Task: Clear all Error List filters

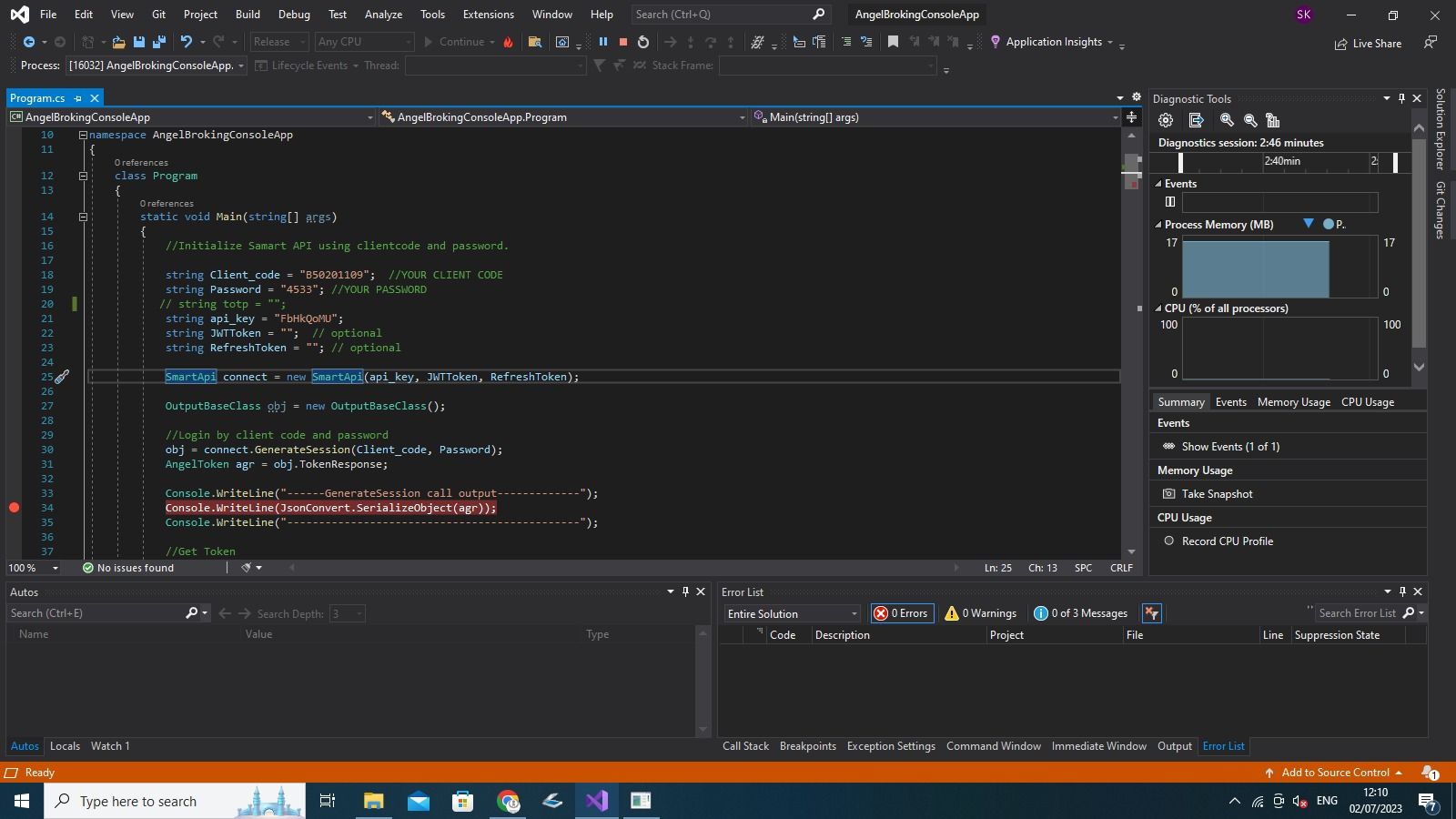Action: (x=1152, y=613)
